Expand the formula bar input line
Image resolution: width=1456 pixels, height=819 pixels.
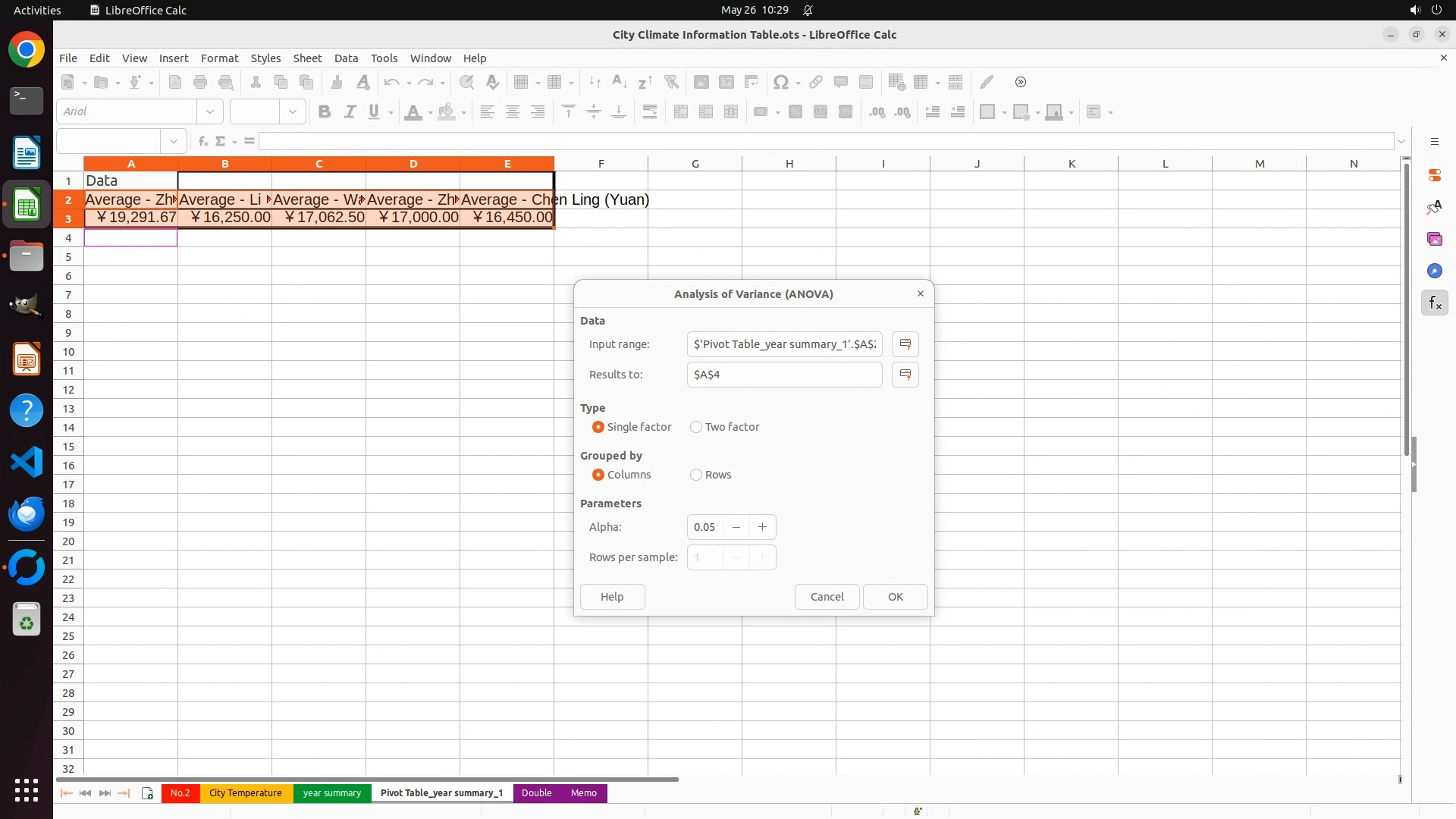pos(1401,141)
